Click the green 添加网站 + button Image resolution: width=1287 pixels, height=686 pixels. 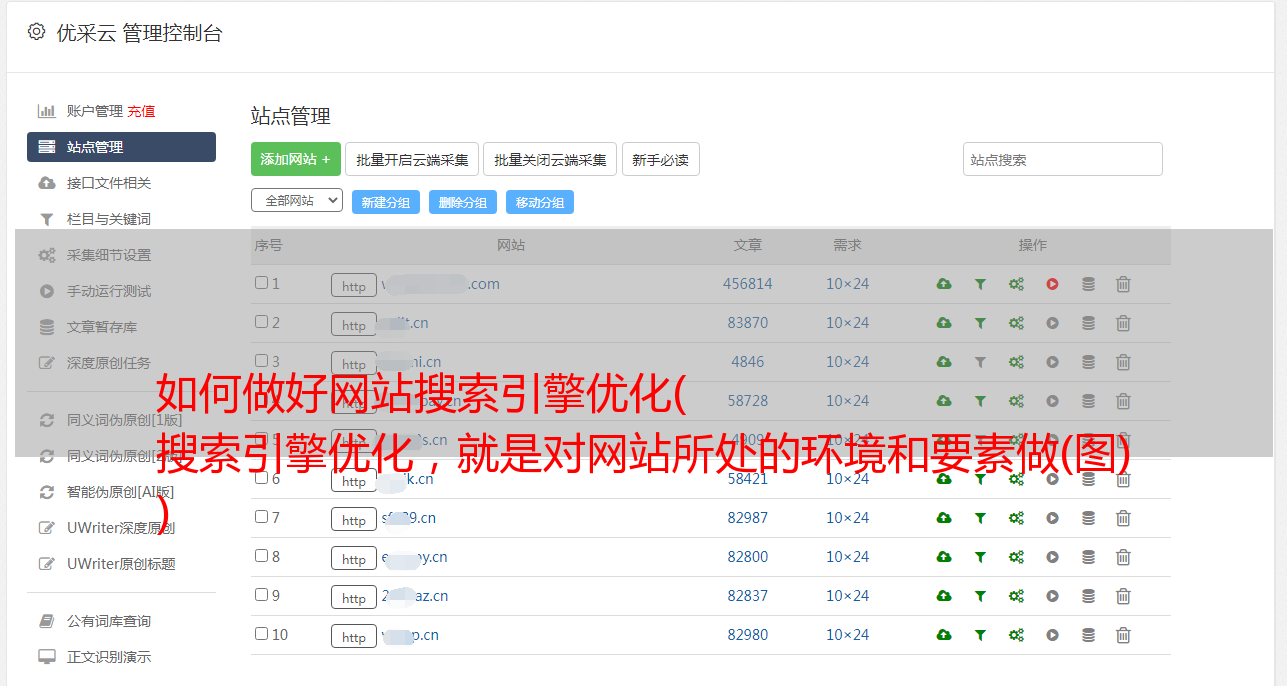coord(296,159)
